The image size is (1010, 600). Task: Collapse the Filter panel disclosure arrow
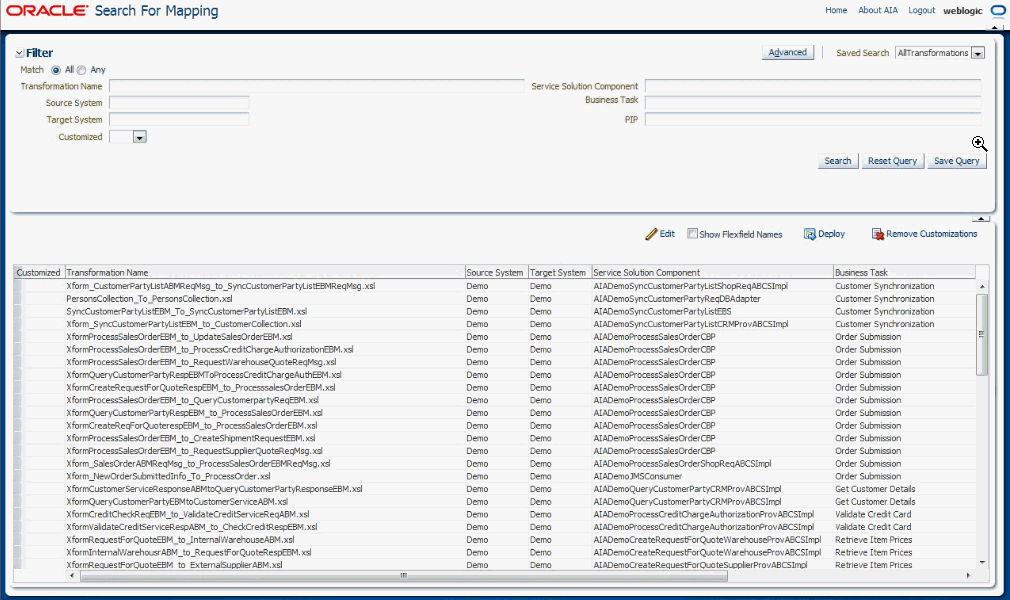pos(19,53)
